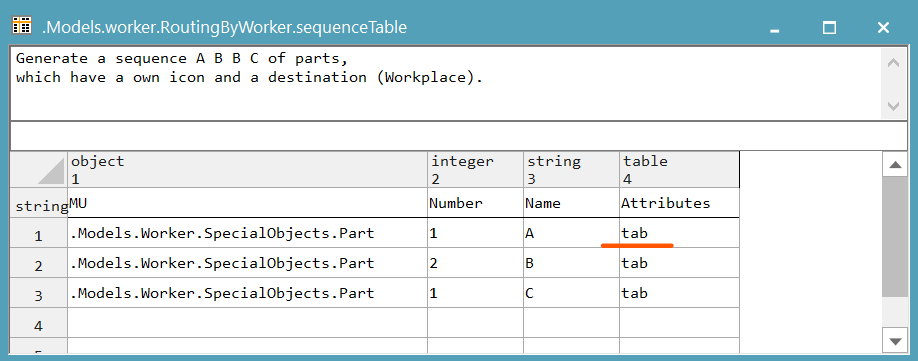The image size is (918, 361).
Task: Click the comment text describing sequence
Action: (x=249, y=68)
